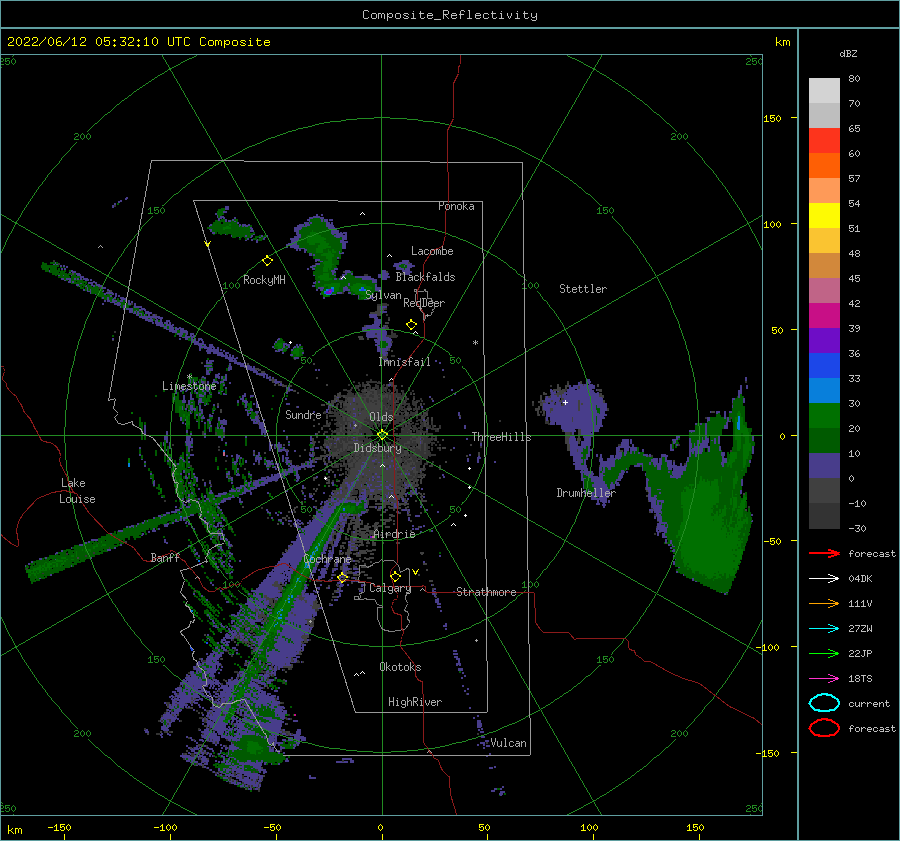This screenshot has height=841, width=900.
Task: Click the cyan current ellipse icon
Action: coord(824,703)
